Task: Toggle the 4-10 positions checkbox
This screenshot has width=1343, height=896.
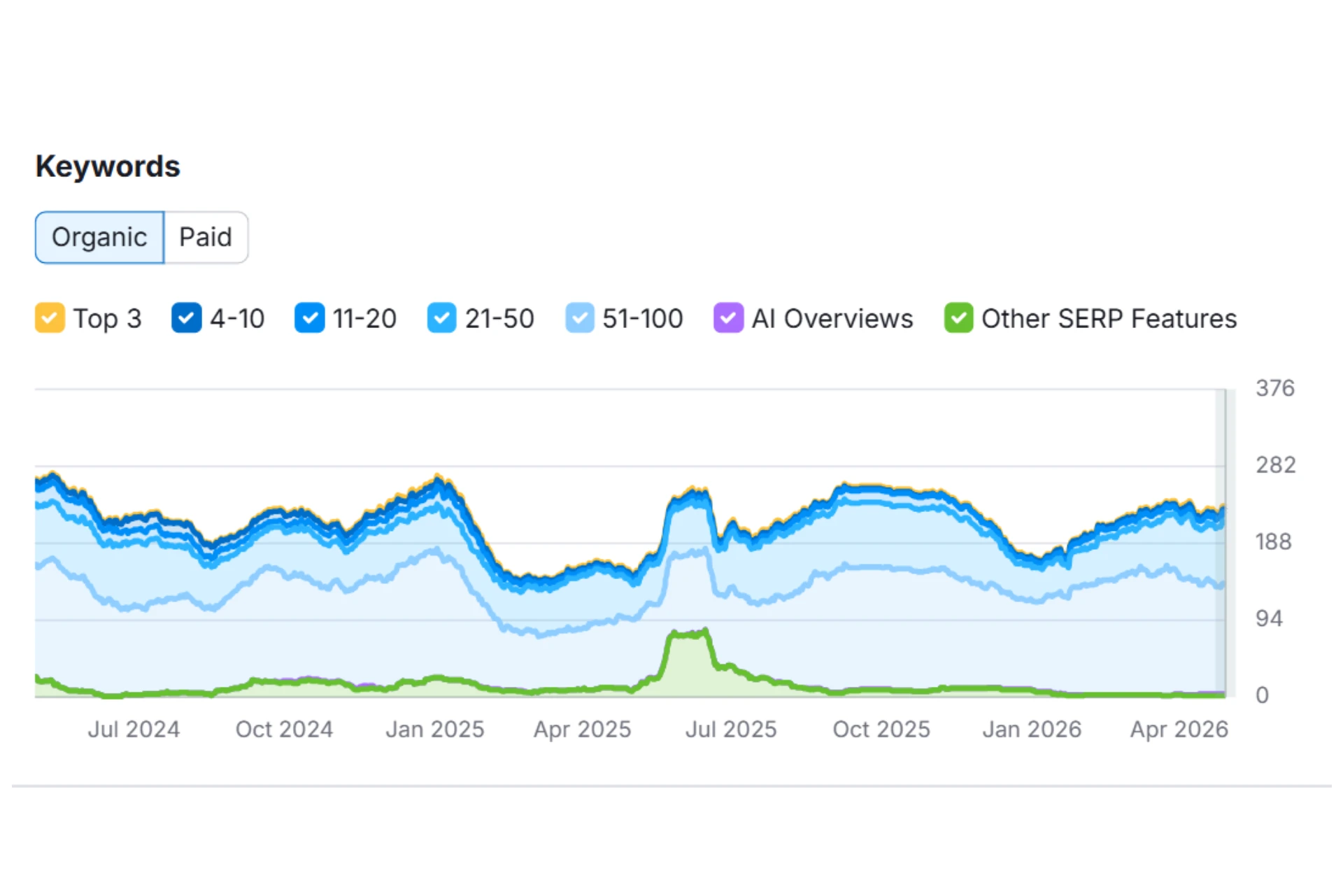Action: click(186, 318)
